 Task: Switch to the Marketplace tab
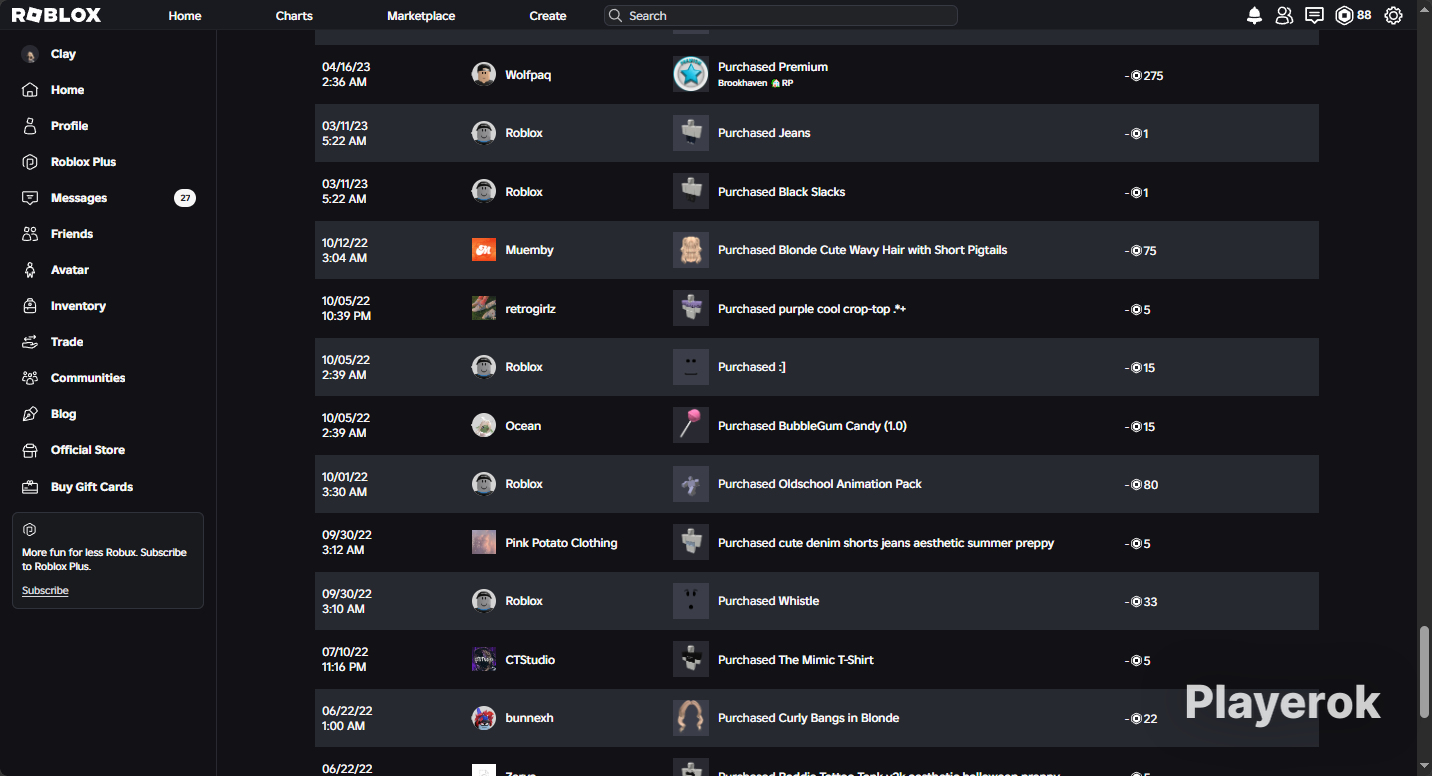pyautogui.click(x=421, y=16)
